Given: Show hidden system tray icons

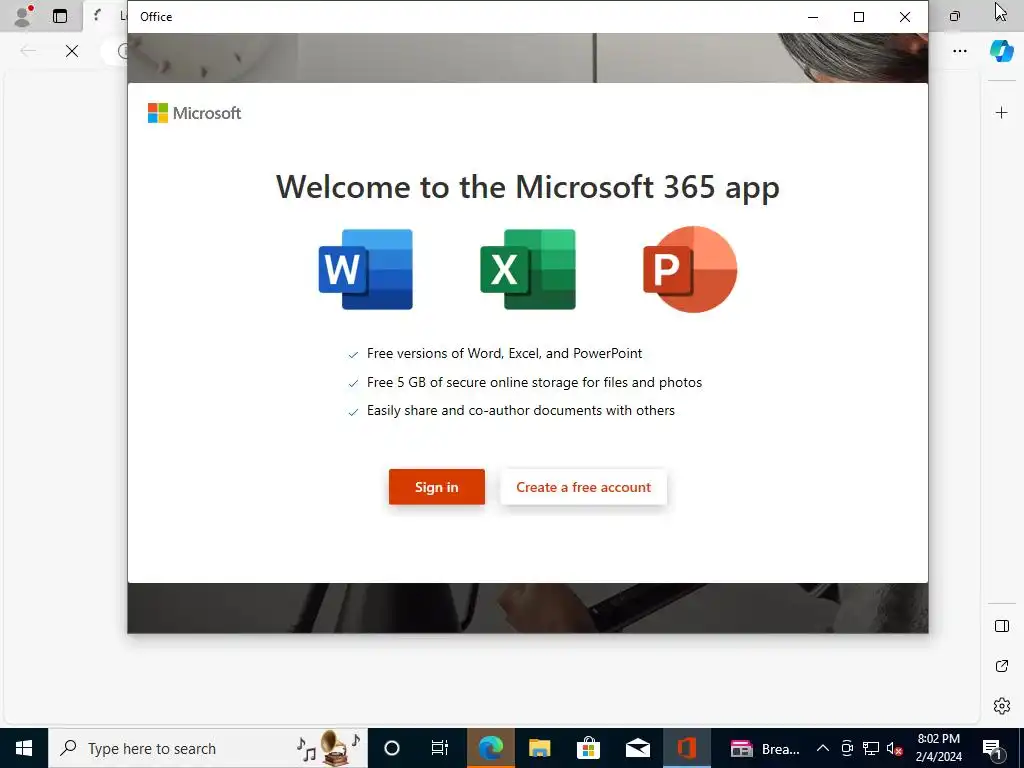Looking at the screenshot, I should click(x=823, y=748).
